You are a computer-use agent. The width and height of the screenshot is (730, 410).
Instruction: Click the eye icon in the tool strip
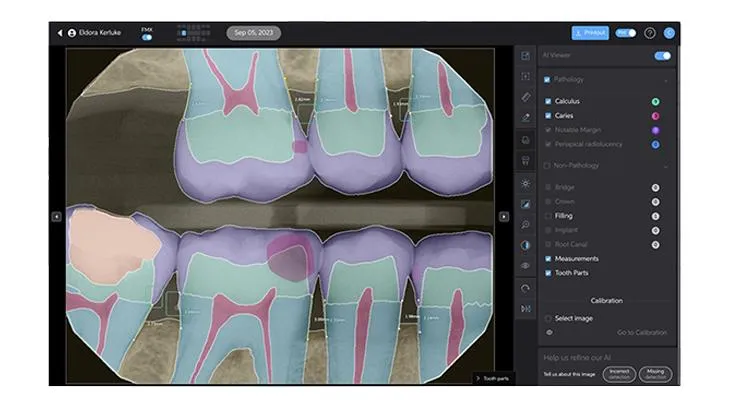tap(525, 265)
